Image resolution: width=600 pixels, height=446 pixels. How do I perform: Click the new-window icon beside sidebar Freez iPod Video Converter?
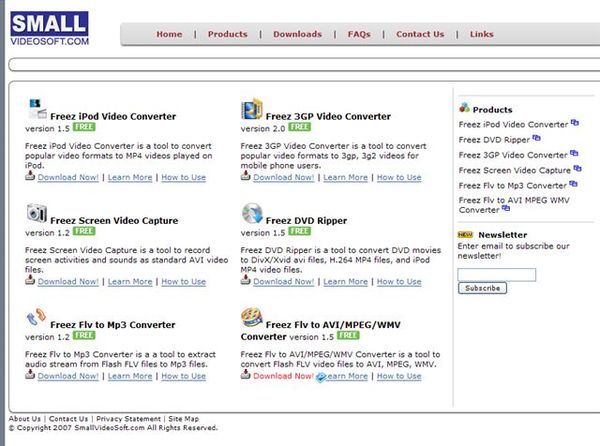[575, 123]
